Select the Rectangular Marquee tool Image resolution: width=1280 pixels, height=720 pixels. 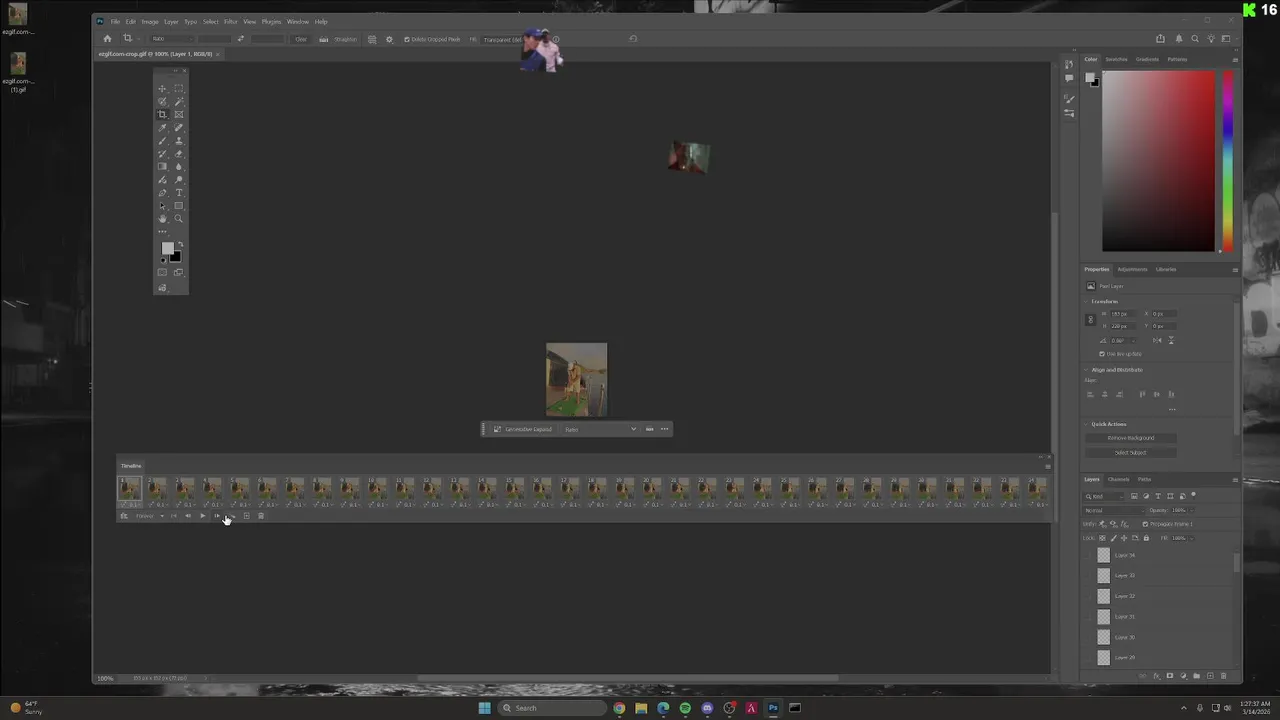tap(179, 89)
